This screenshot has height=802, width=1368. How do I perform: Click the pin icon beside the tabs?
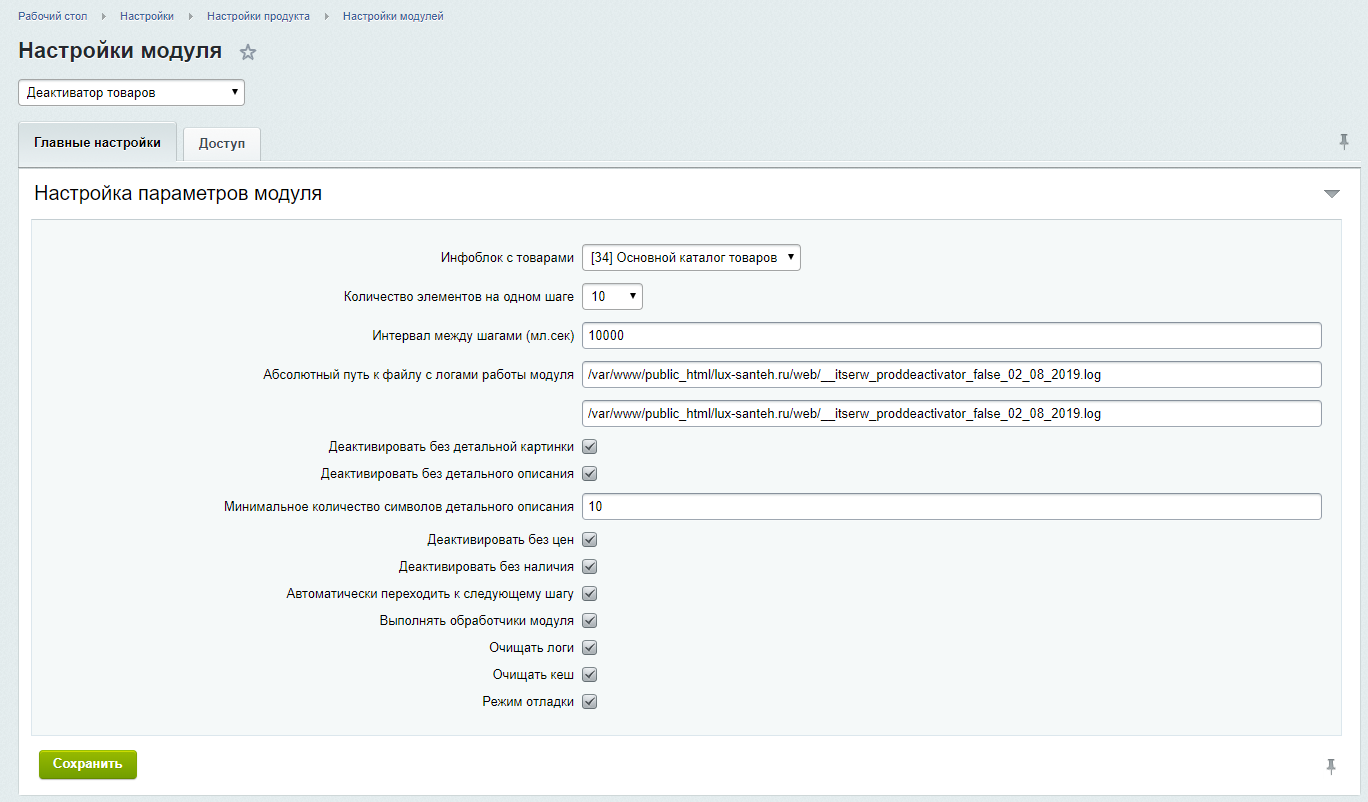1344,142
